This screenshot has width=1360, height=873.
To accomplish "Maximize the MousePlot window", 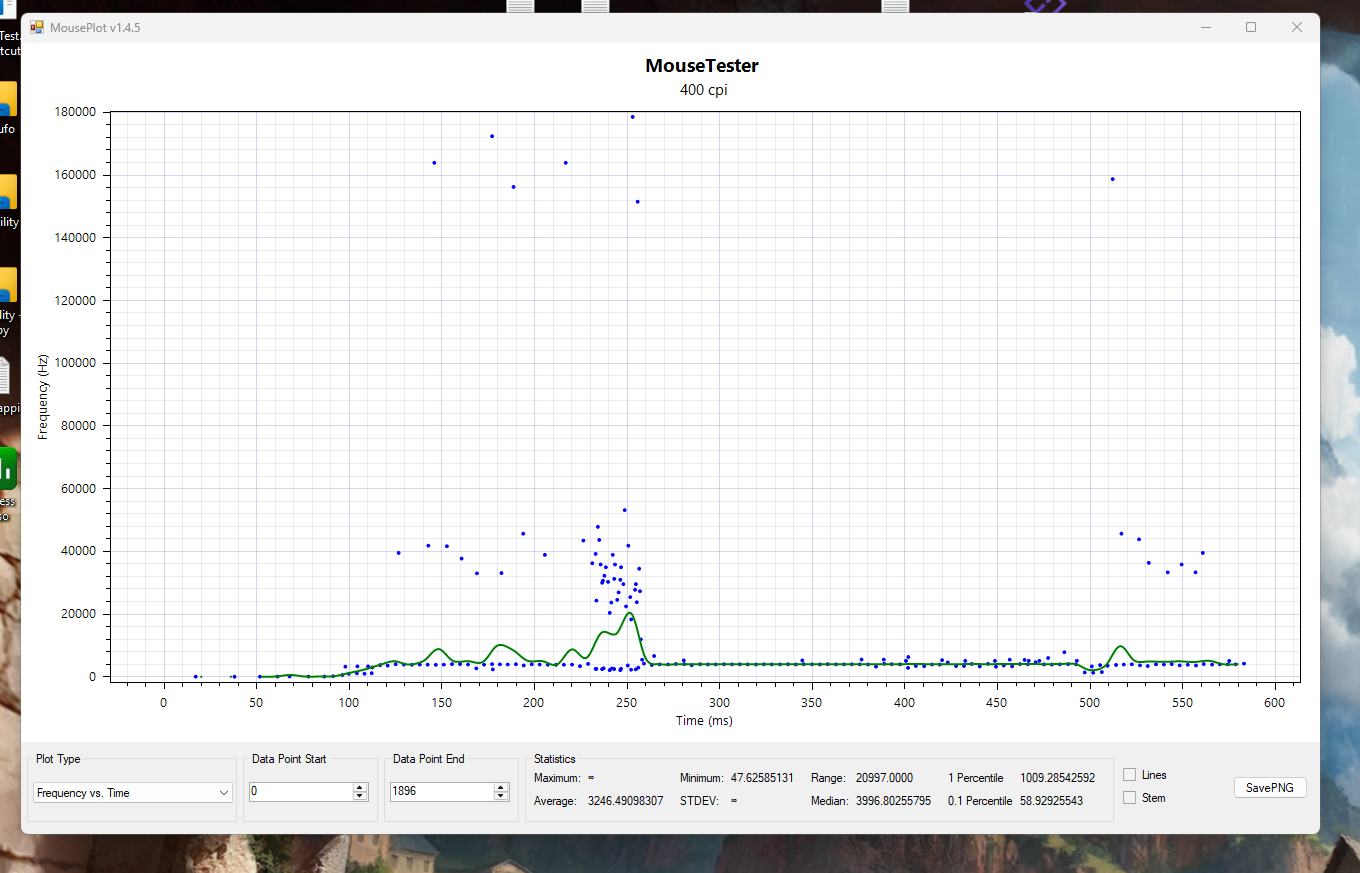I will (x=1250, y=27).
